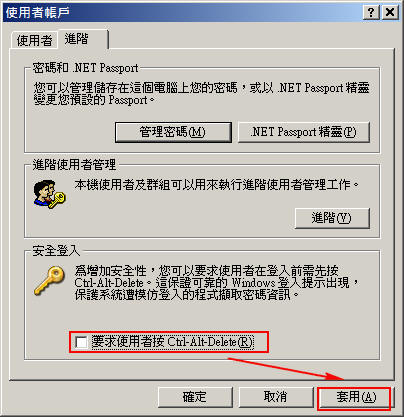Viewport: 404px width, 417px height.
Task: Enable 要求使用者按 Ctrl-Alt-Delete checkbox
Action: pyautogui.click(x=81, y=342)
